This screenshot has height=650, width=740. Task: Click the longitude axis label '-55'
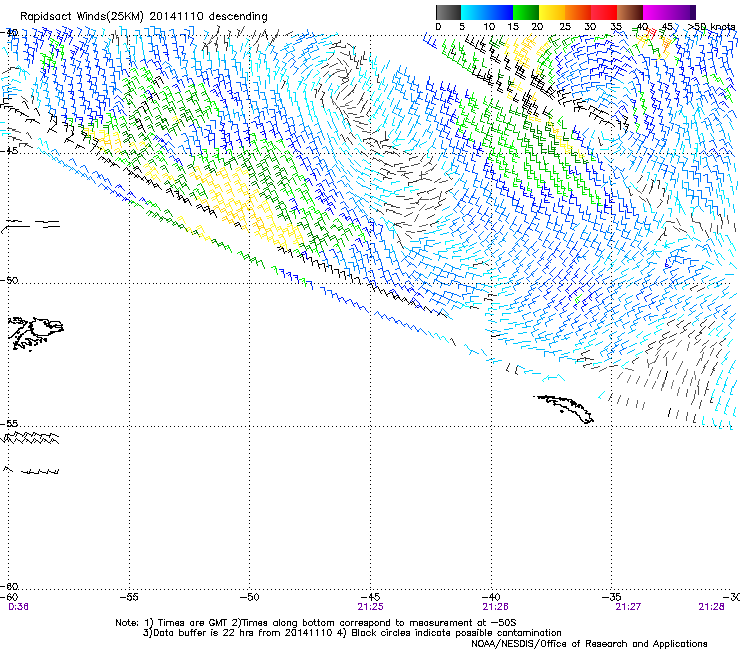point(129,597)
